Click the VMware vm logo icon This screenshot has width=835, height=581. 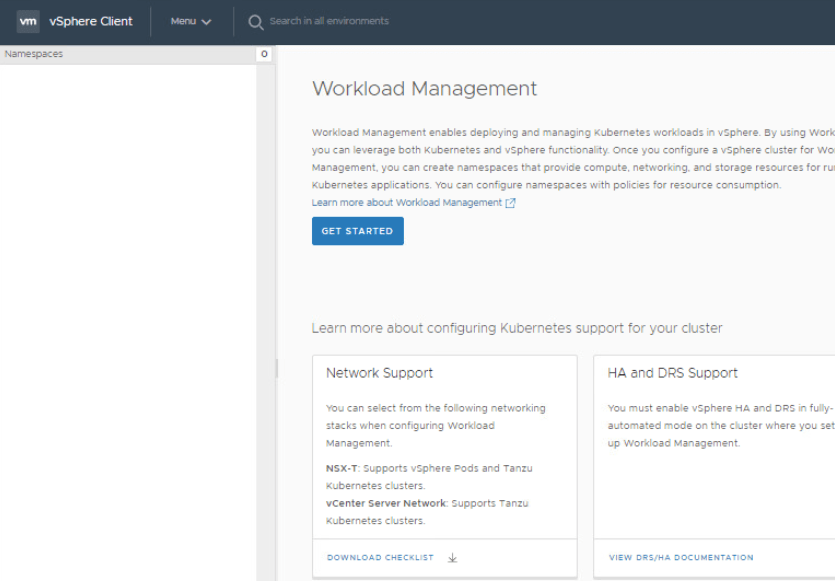click(28, 21)
